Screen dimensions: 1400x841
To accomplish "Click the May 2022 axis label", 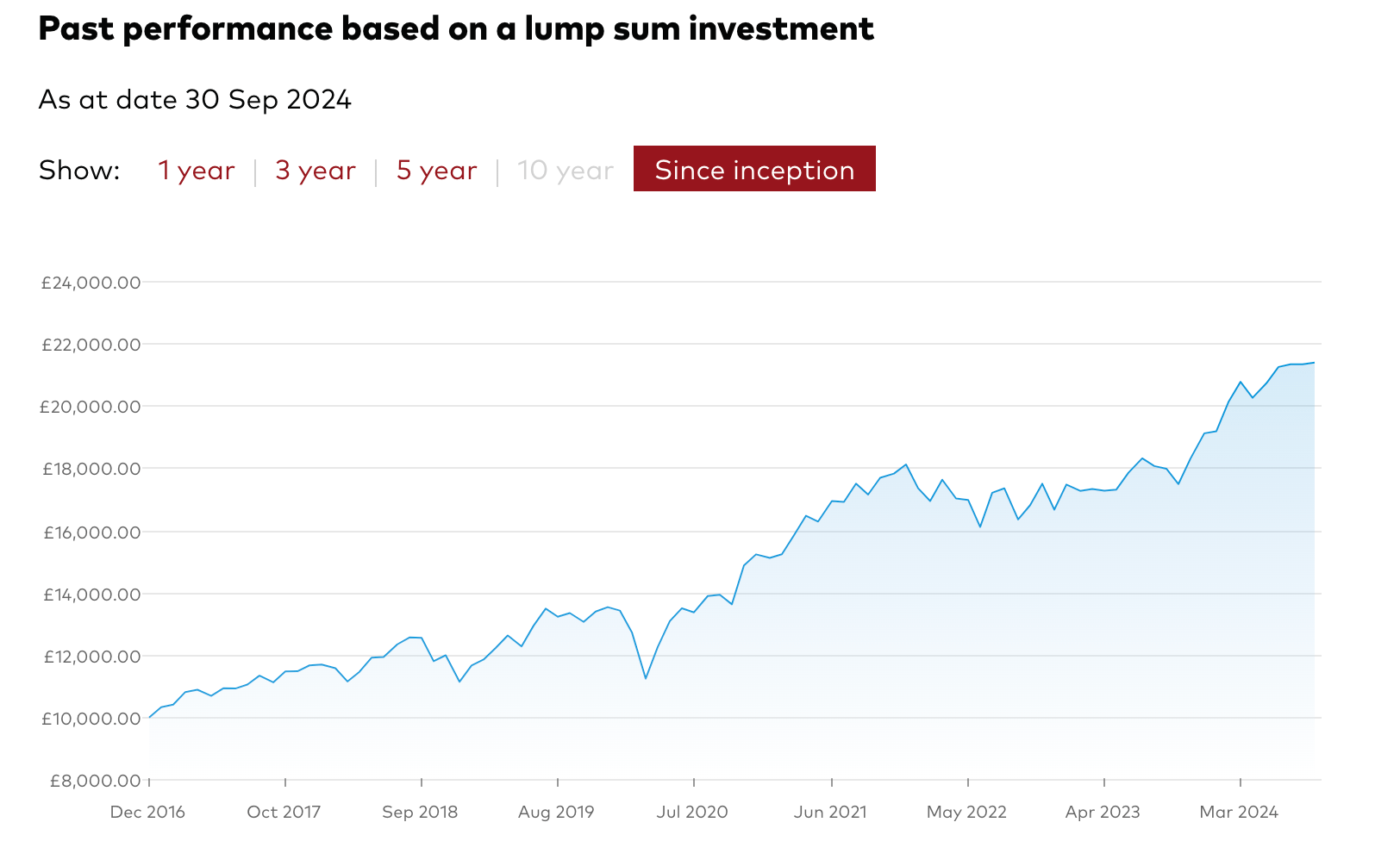I will point(967,812).
